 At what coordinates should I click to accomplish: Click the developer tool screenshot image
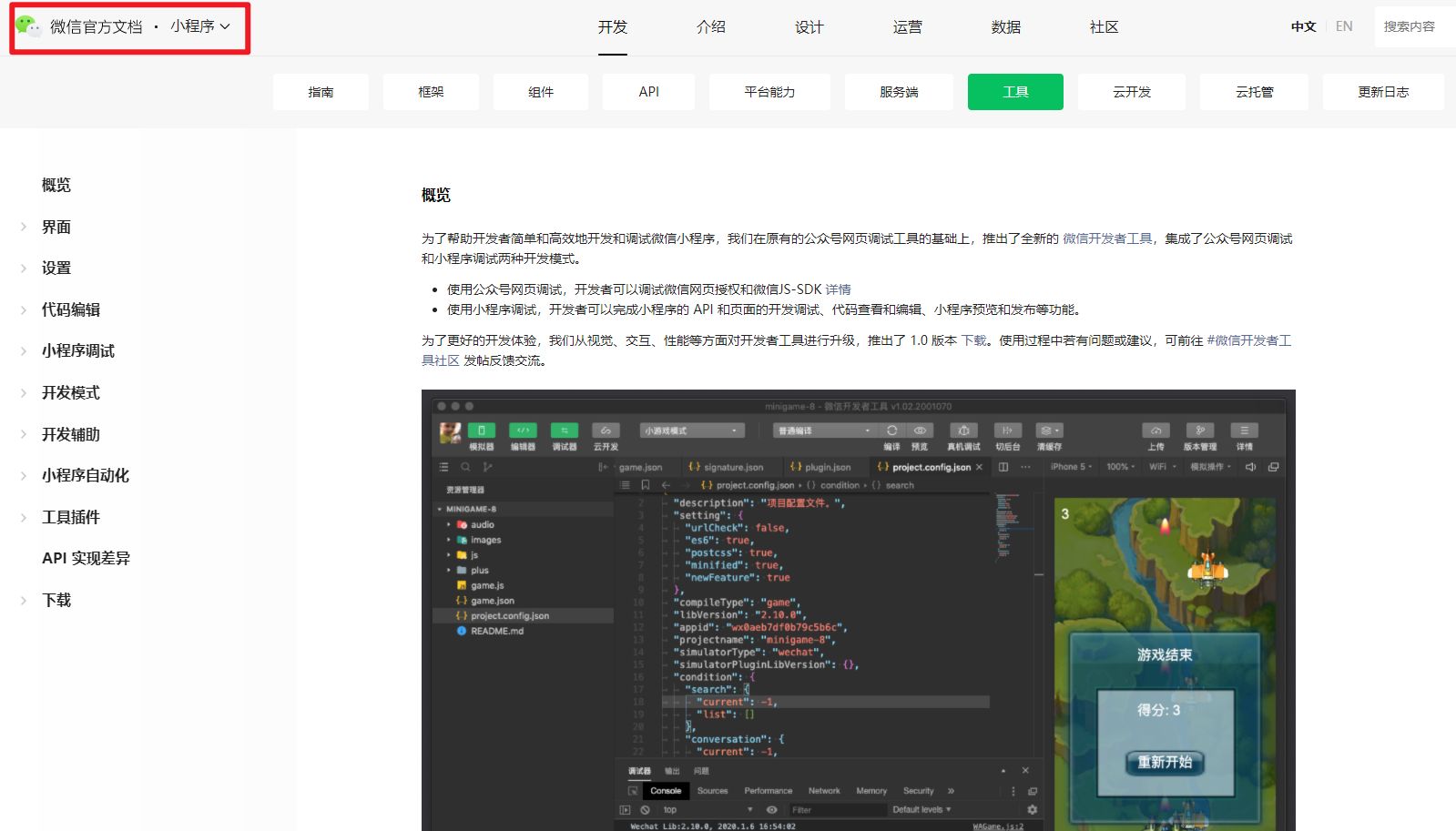[x=858, y=610]
